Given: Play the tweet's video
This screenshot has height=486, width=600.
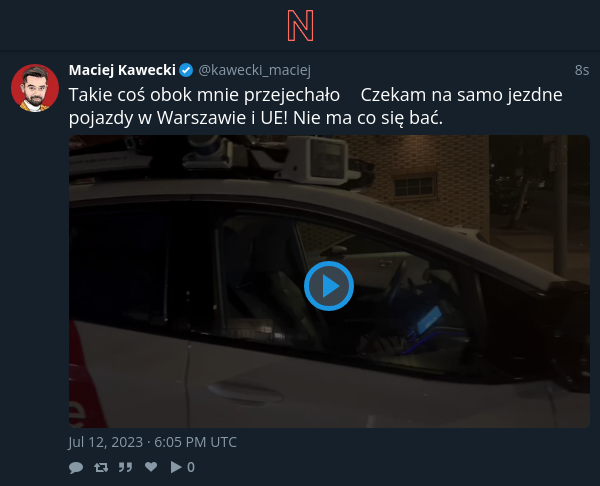Looking at the screenshot, I should pos(329,286).
